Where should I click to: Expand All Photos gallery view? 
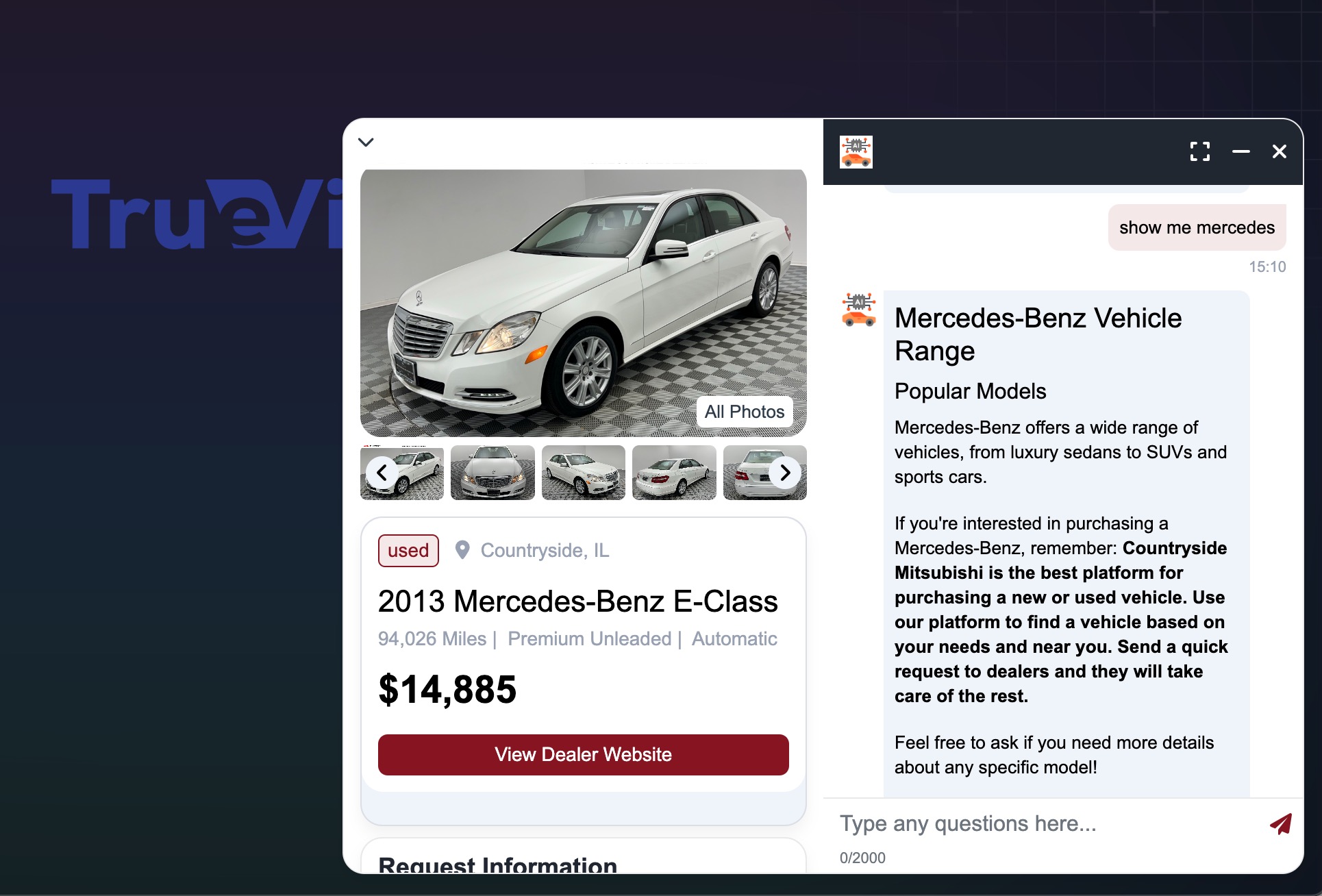pyautogui.click(x=744, y=412)
